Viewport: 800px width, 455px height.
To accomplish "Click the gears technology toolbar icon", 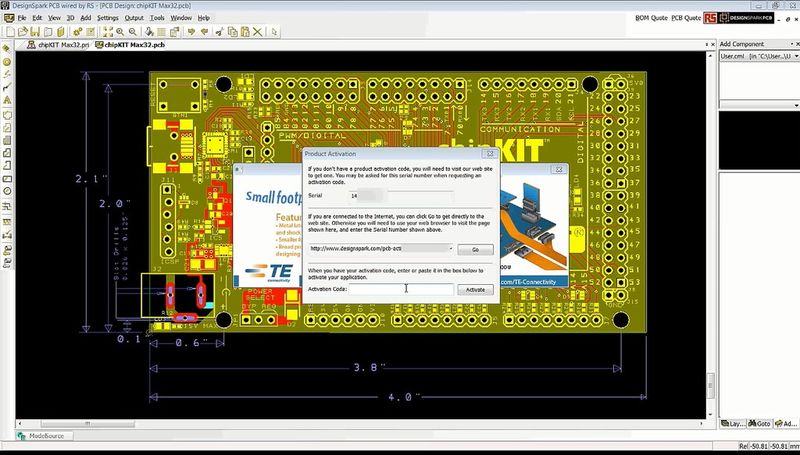I will pyautogui.click(x=78, y=32).
